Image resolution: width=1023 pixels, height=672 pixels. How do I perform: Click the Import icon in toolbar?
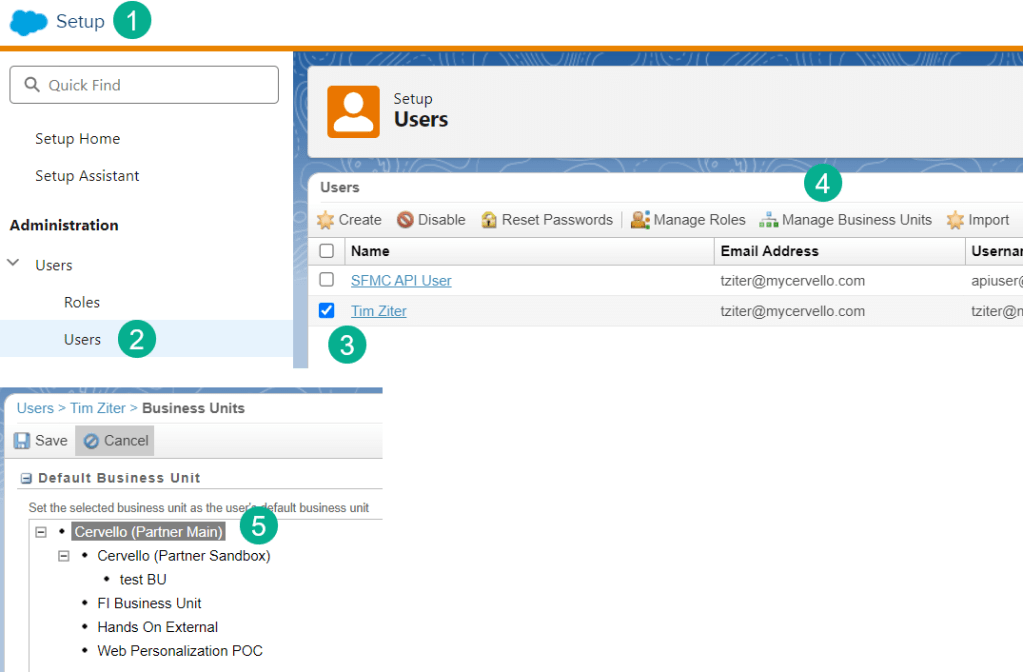click(x=955, y=220)
